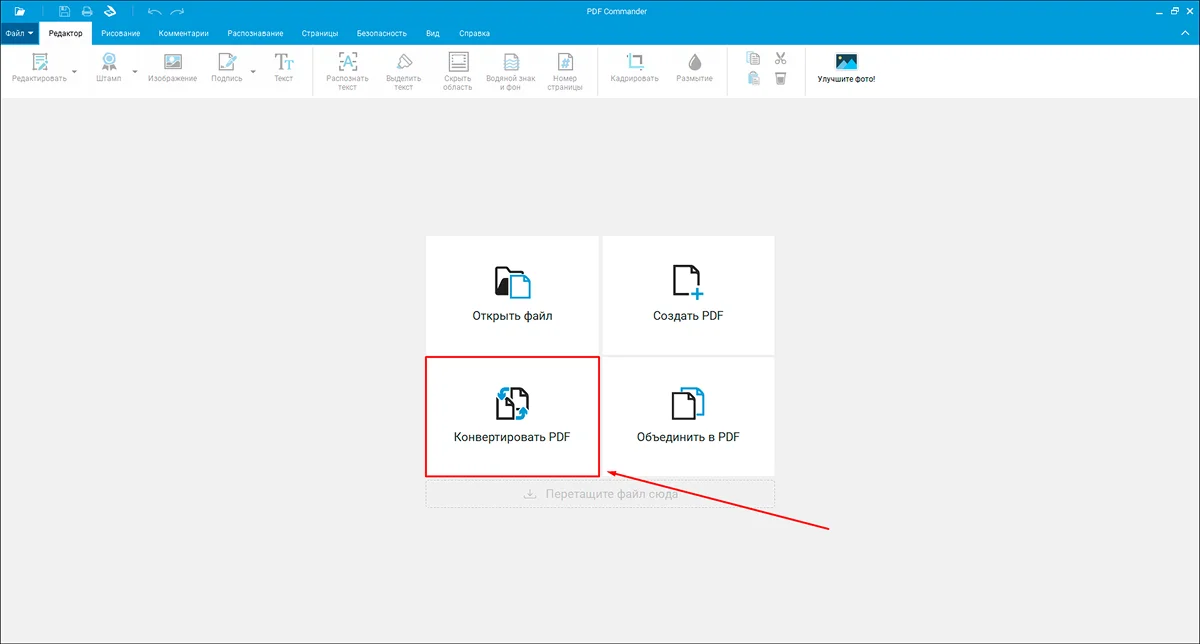
Task: Collapse the ribbon with the chevron
Action: click(1187, 33)
